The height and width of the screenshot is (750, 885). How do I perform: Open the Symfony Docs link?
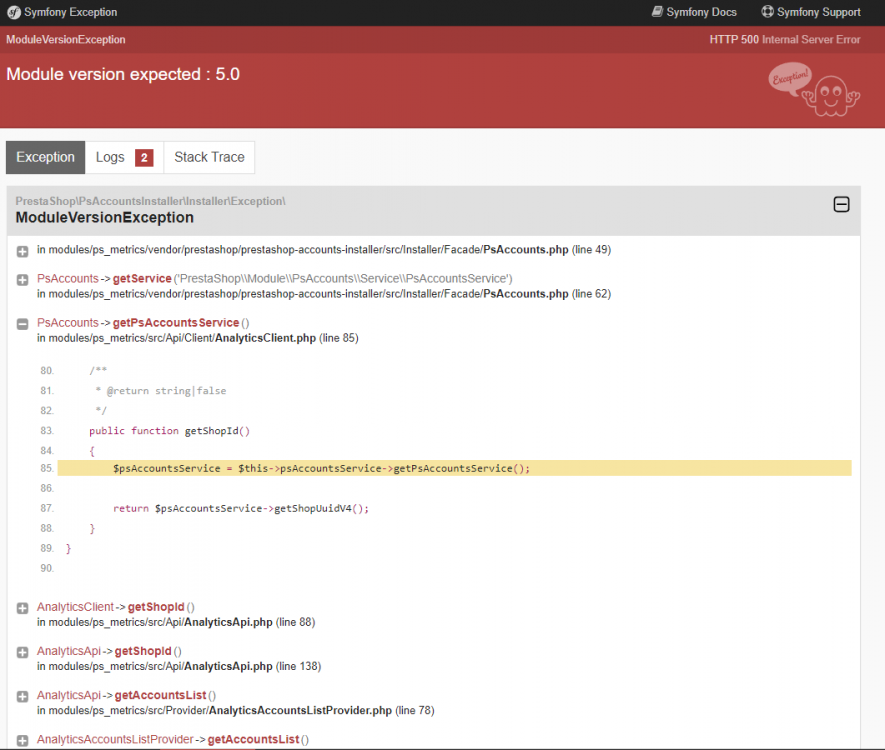694,12
